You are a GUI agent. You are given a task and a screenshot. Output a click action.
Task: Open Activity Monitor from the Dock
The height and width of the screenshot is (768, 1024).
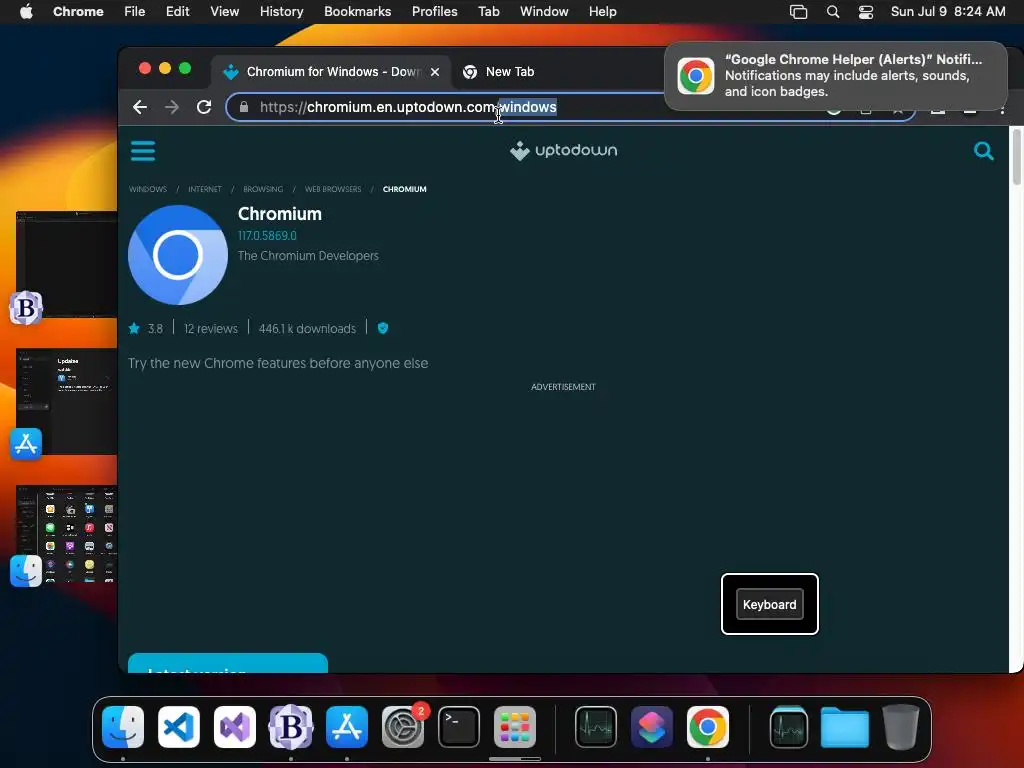click(x=596, y=727)
